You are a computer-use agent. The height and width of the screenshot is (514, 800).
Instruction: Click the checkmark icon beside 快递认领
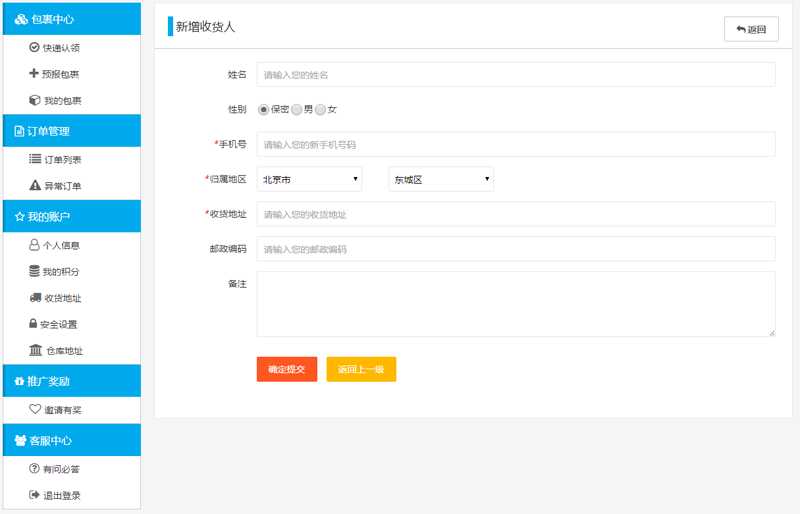tap(35, 48)
